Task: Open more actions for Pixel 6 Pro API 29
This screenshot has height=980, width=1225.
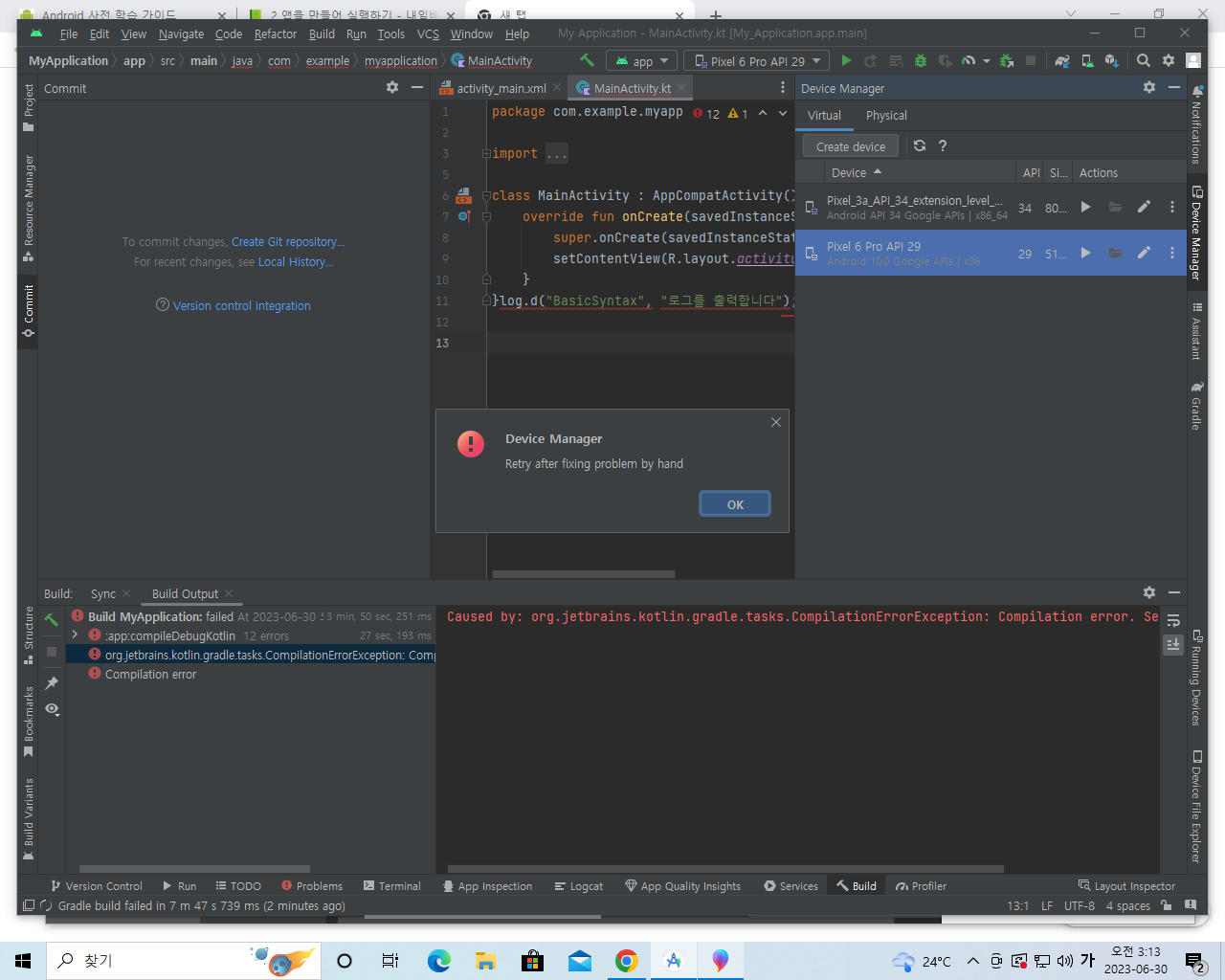Action: (x=1172, y=253)
